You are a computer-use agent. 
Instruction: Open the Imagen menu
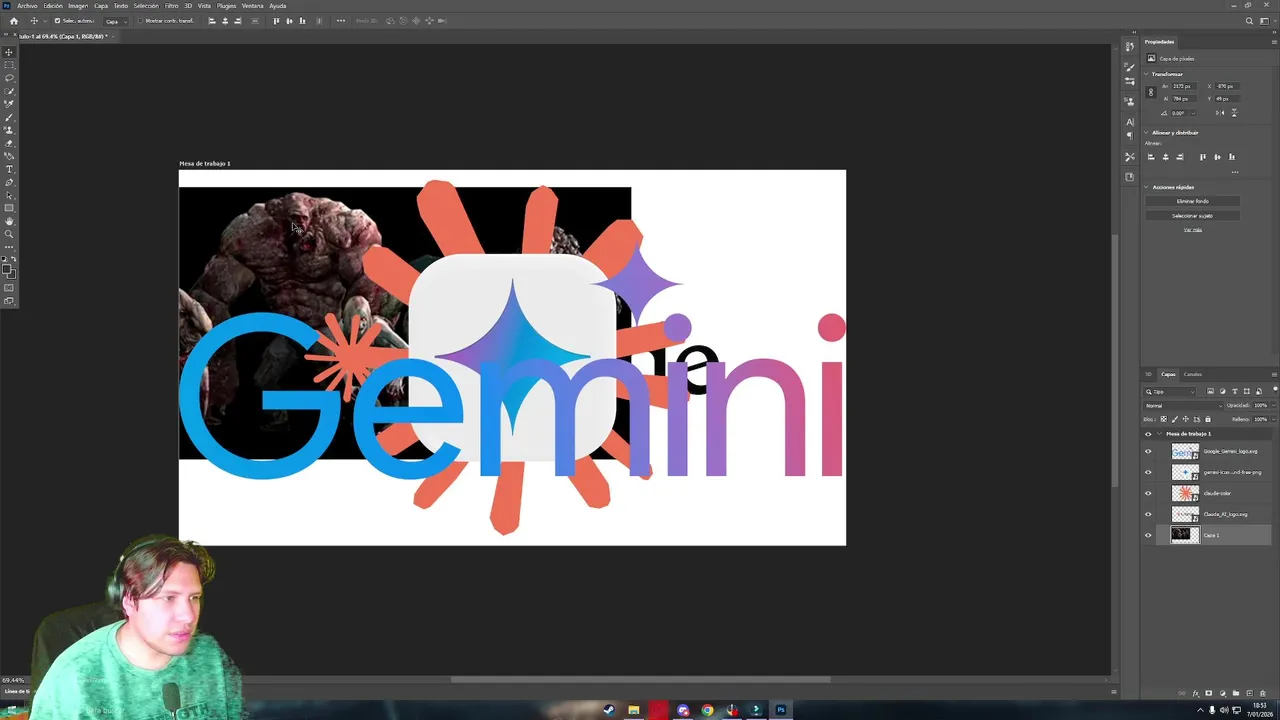(x=78, y=6)
